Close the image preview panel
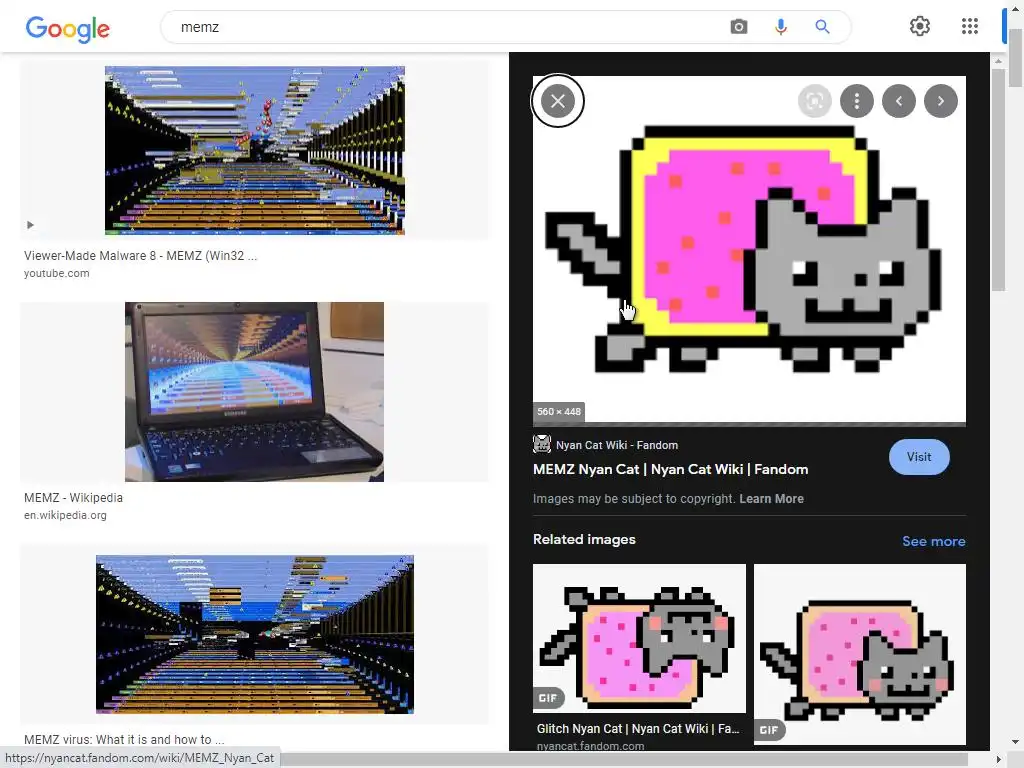This screenshot has height=768, width=1024. click(558, 101)
